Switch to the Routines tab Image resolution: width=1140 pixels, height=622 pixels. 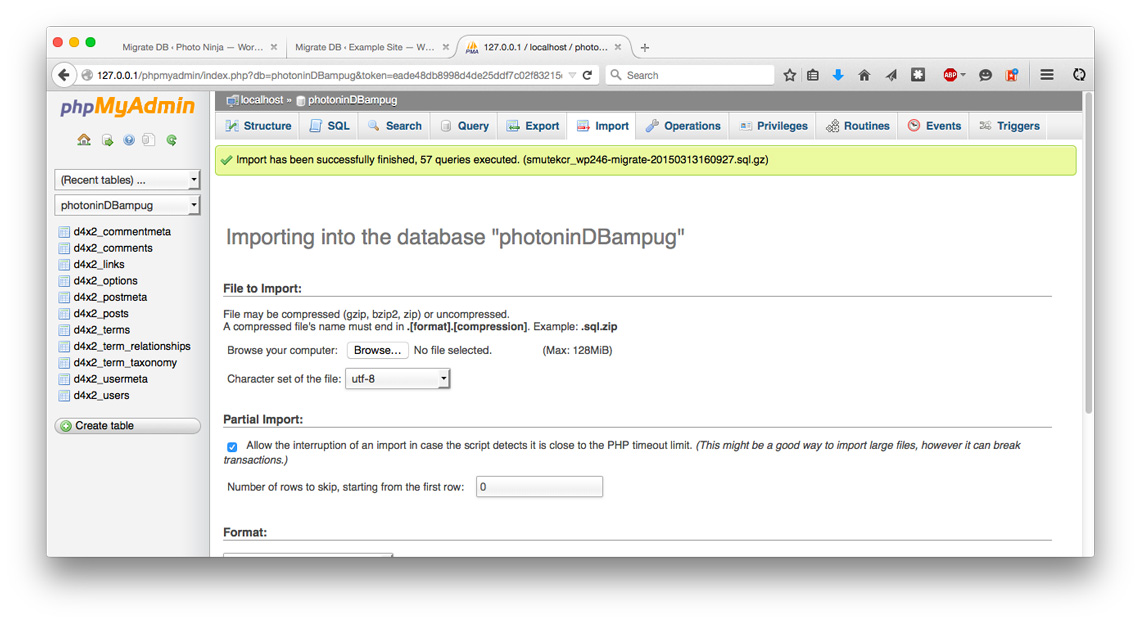858,126
